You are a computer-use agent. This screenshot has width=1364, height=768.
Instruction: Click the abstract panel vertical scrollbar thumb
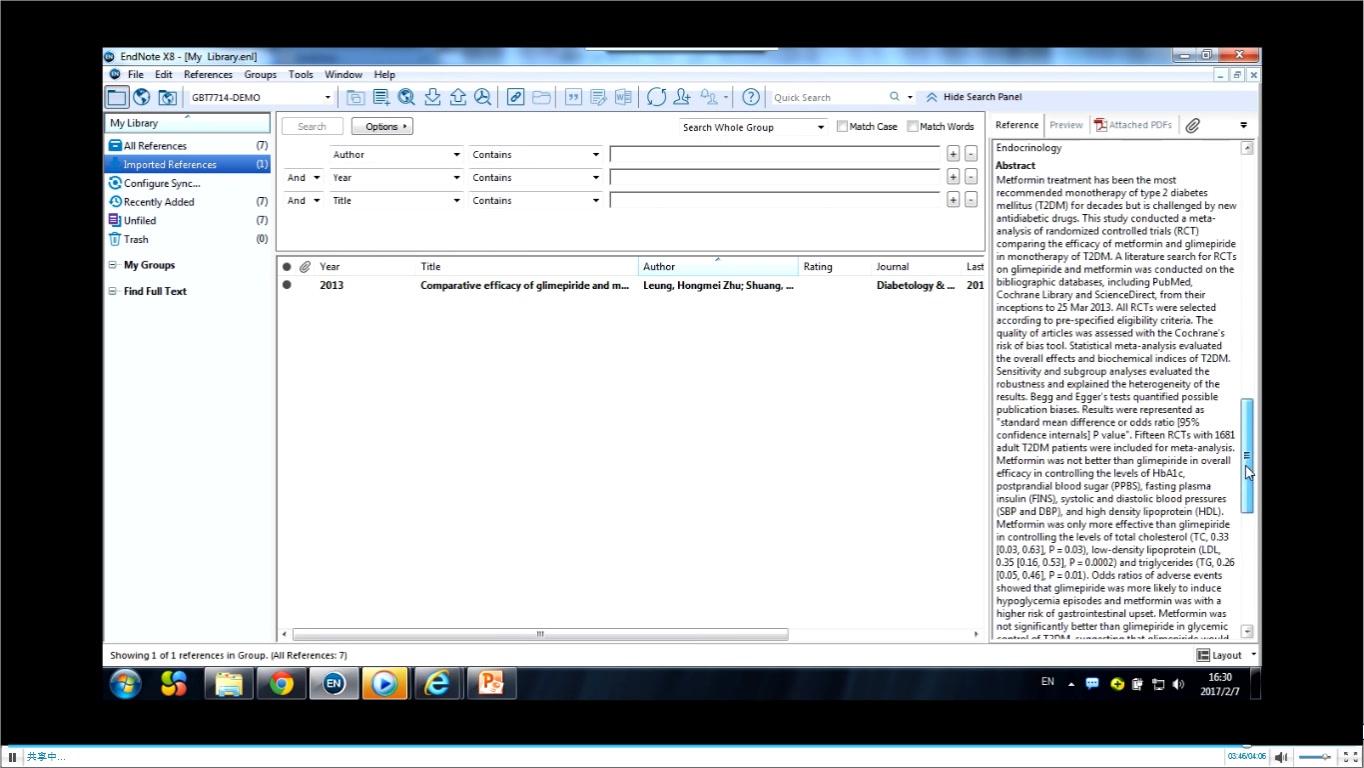click(1247, 455)
